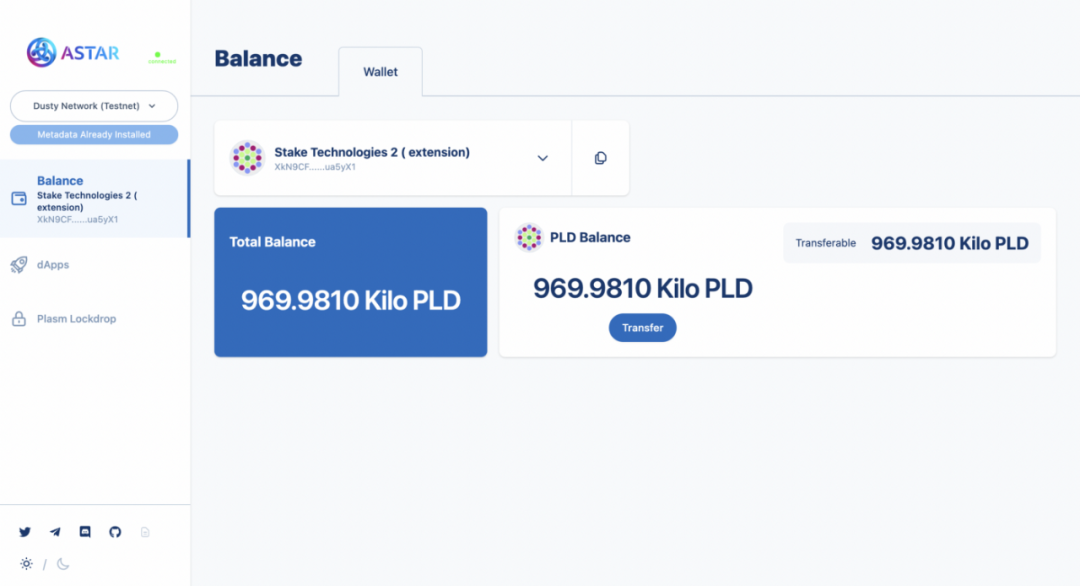This screenshot has width=1080, height=586.
Task: Switch to dark theme with moon icon
Action: pos(63,564)
